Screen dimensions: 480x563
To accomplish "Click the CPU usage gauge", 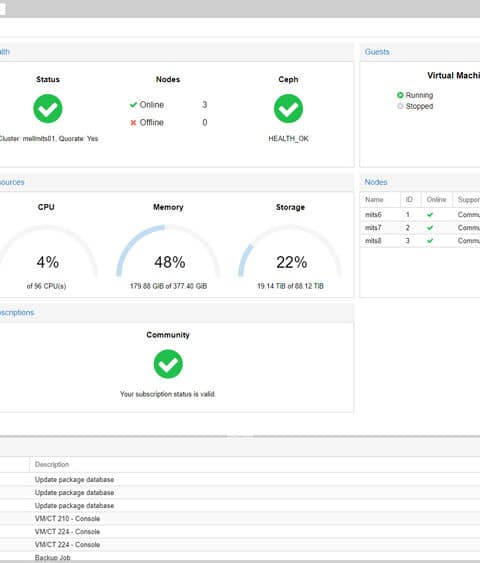I will 47,251.
